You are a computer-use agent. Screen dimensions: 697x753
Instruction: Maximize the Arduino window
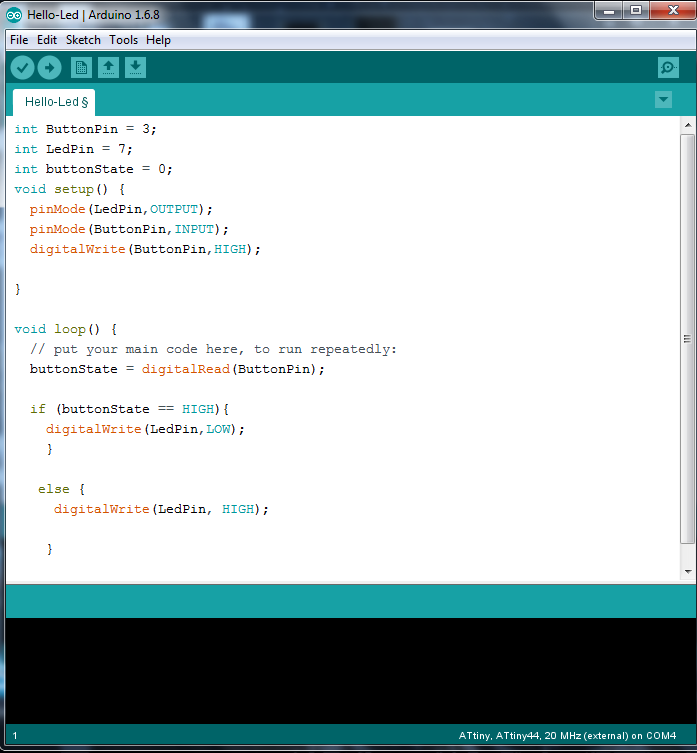pyautogui.click(x=636, y=11)
